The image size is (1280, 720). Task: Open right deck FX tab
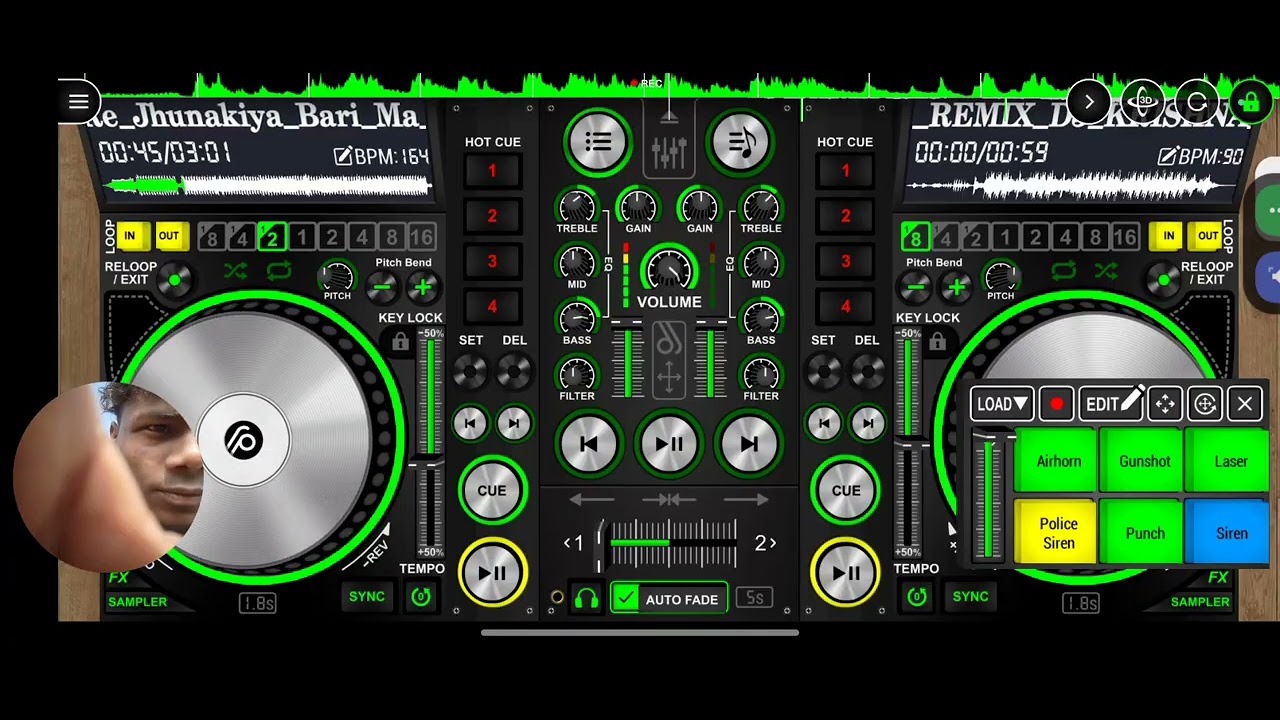(x=1217, y=578)
